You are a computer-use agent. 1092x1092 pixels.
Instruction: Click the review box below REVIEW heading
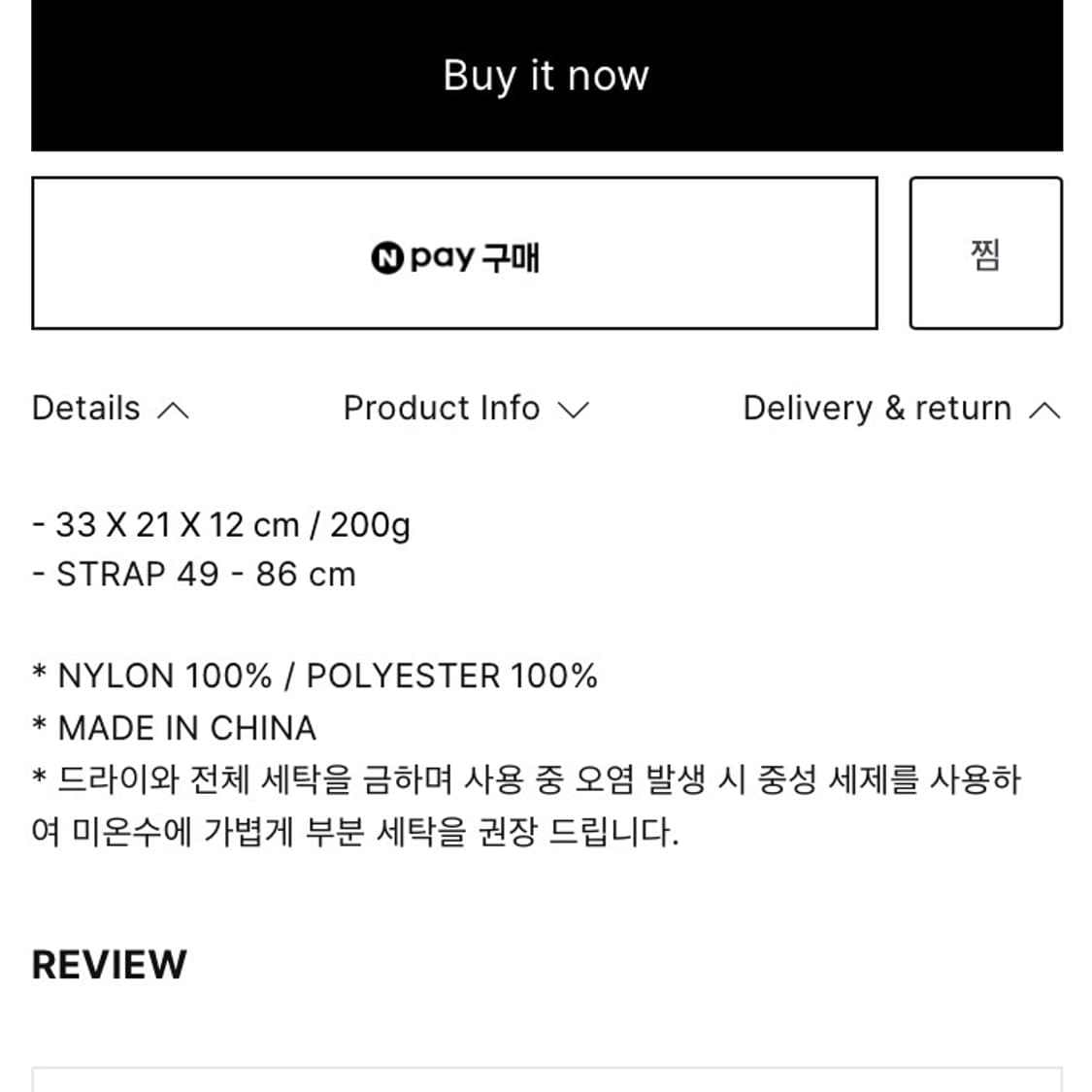coord(546,1079)
